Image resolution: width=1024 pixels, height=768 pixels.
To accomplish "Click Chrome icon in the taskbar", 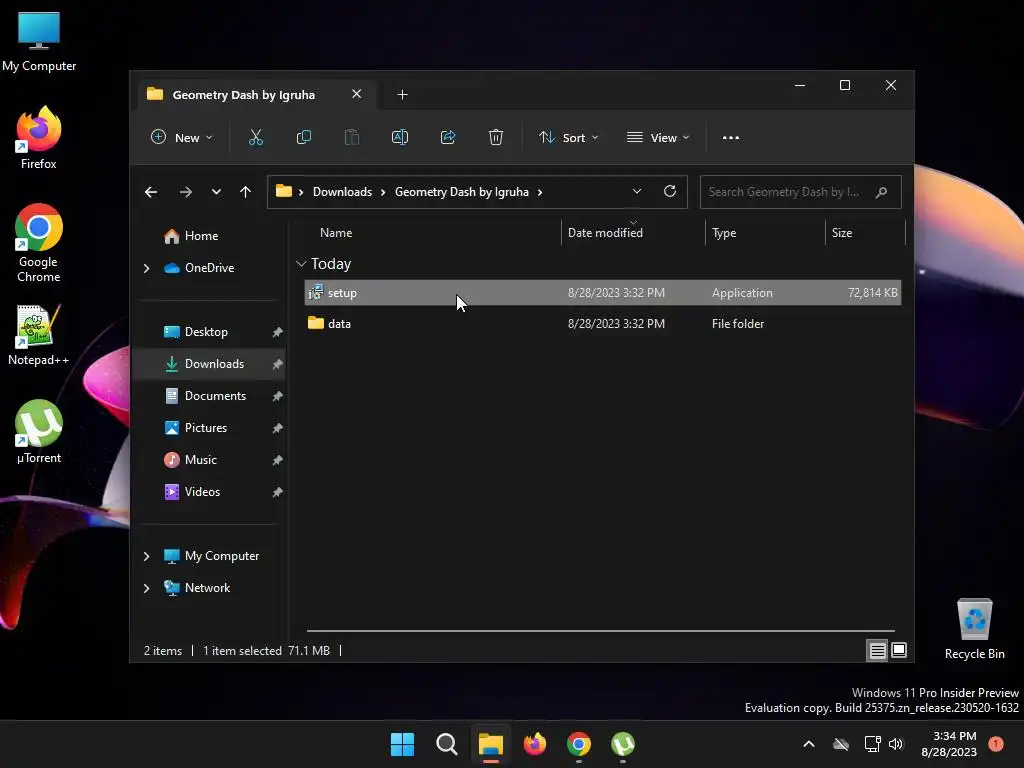I will pos(579,744).
